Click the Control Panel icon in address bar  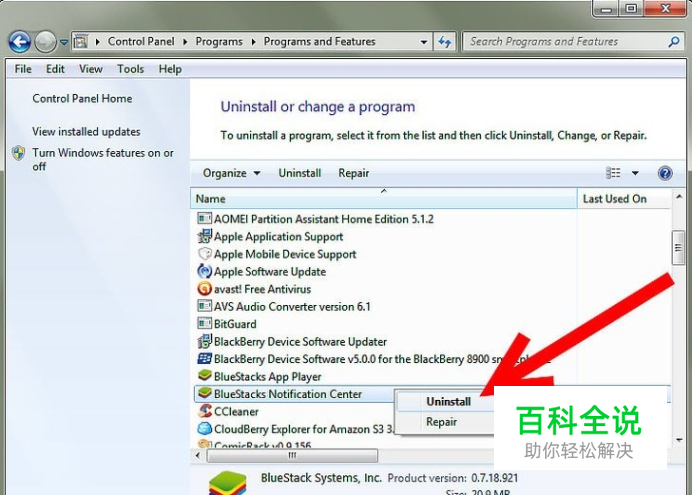80,41
